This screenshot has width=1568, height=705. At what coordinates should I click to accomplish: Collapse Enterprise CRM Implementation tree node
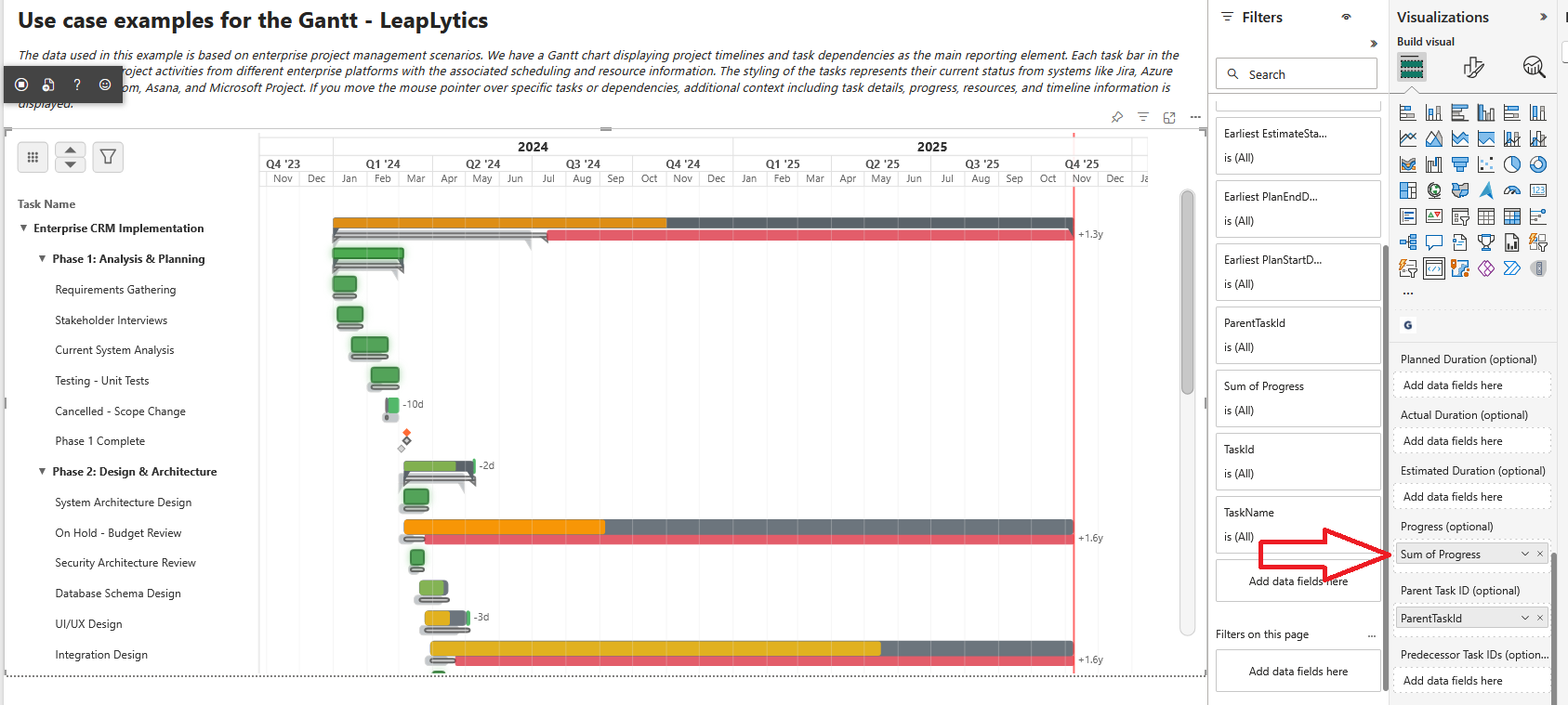click(24, 228)
